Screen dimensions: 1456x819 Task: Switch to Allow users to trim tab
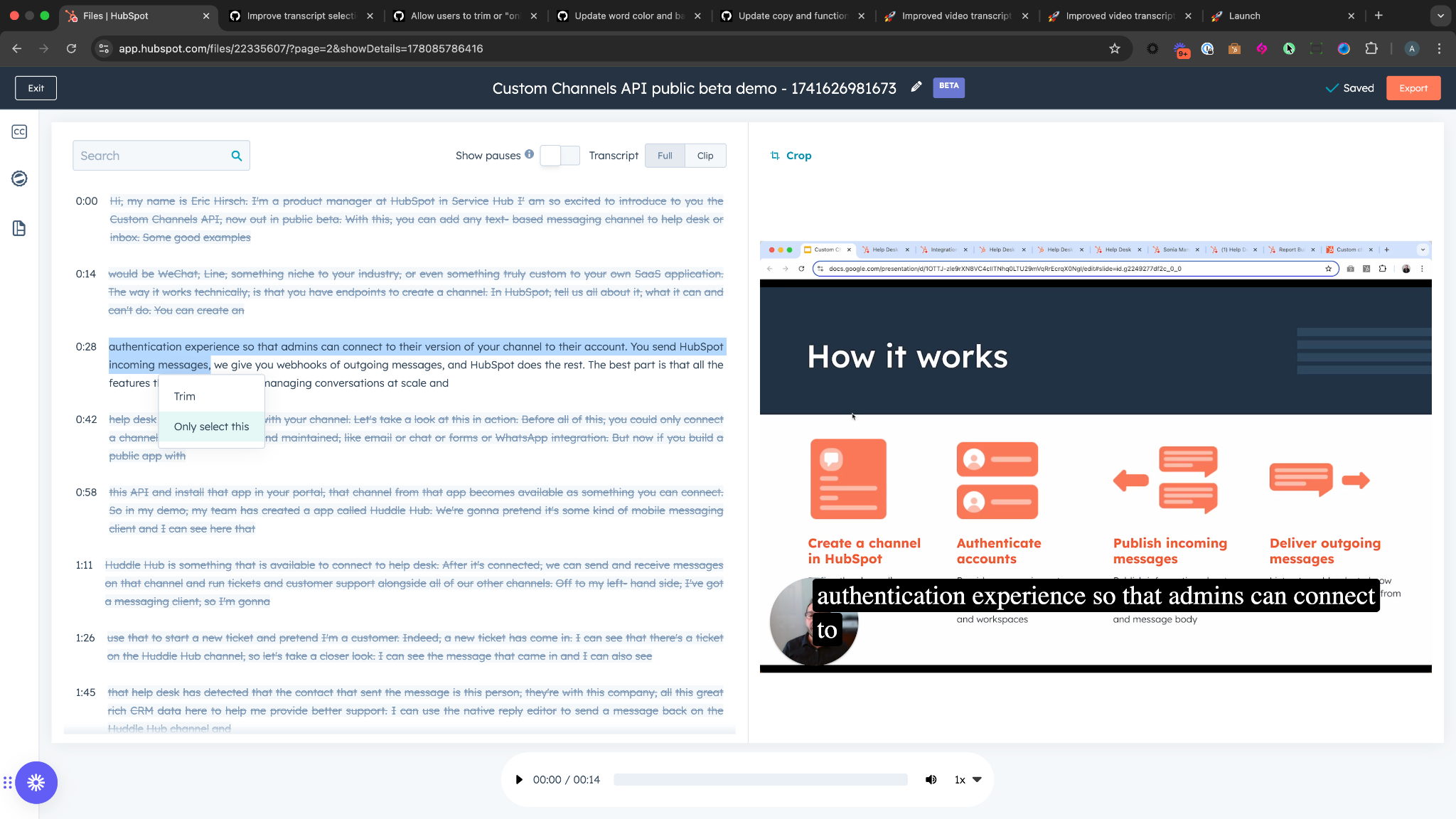coord(465,16)
